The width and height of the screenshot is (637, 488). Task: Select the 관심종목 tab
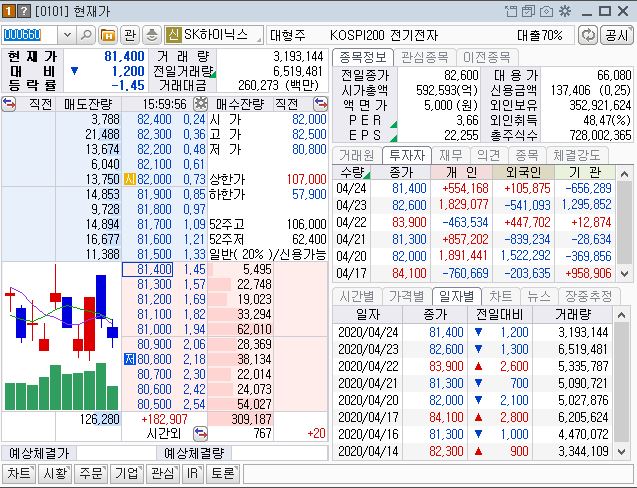[x=425, y=57]
